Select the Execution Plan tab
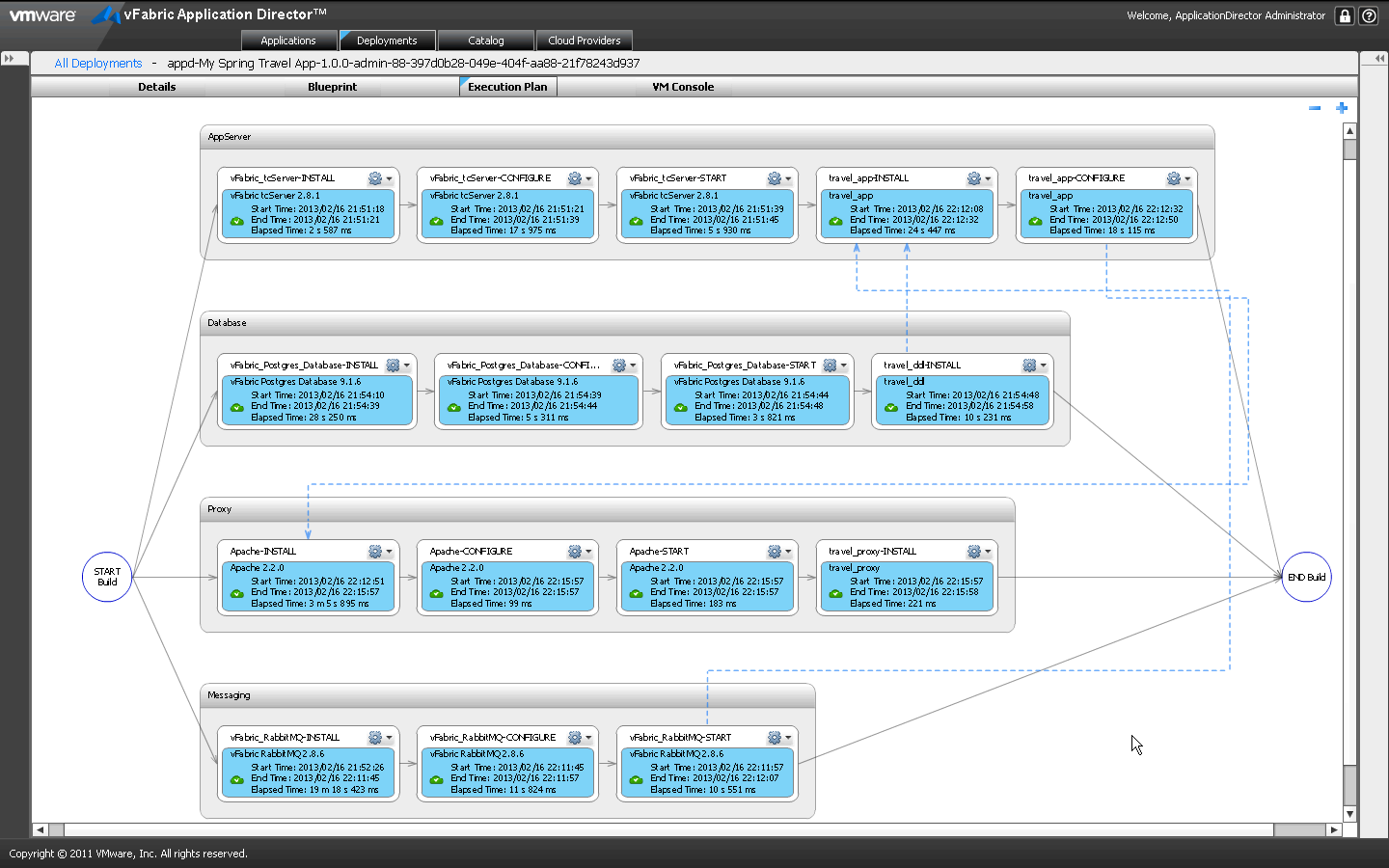Image resolution: width=1389 pixels, height=868 pixels. tap(507, 87)
